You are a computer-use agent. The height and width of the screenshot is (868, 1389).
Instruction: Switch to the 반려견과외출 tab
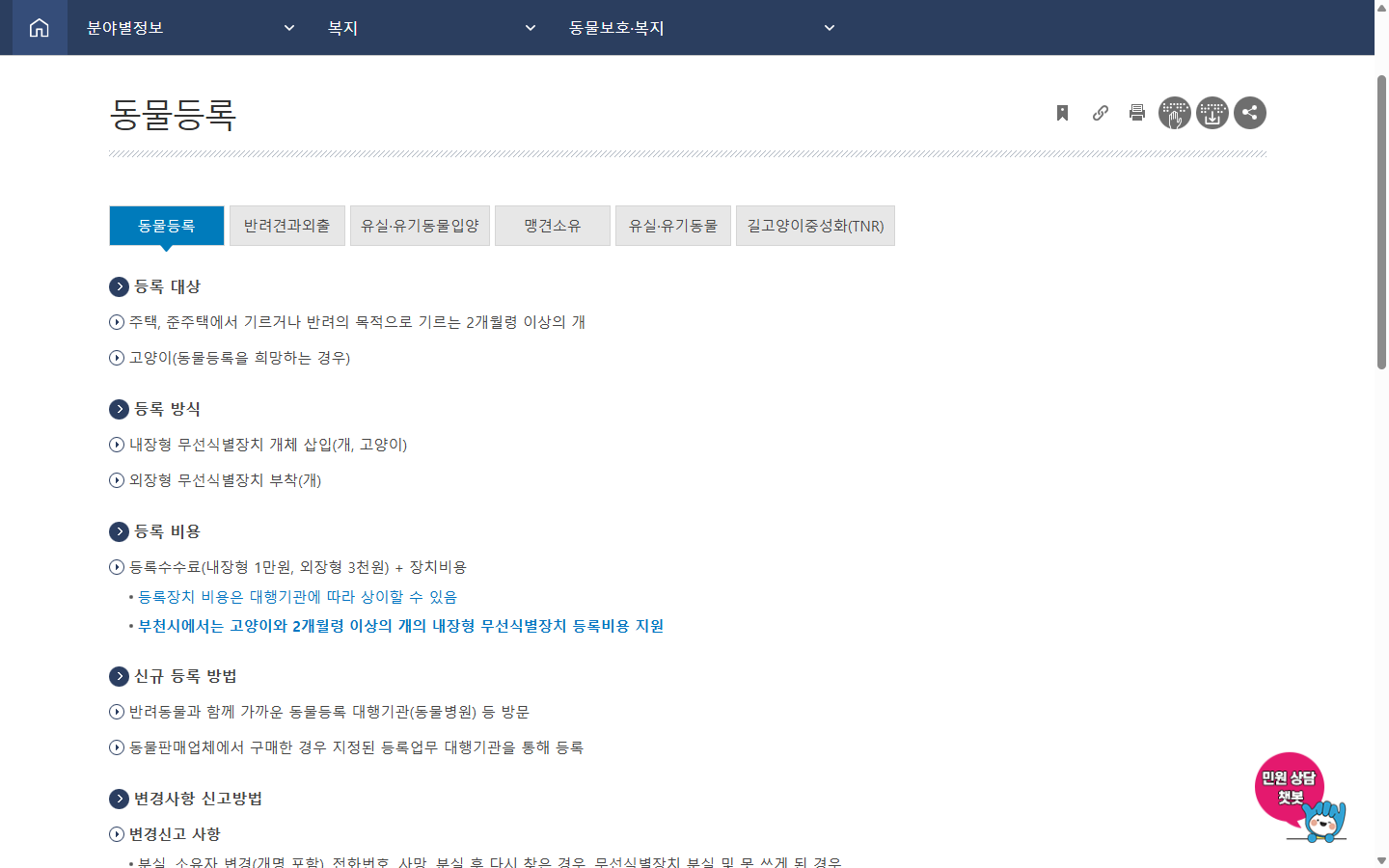tap(287, 226)
